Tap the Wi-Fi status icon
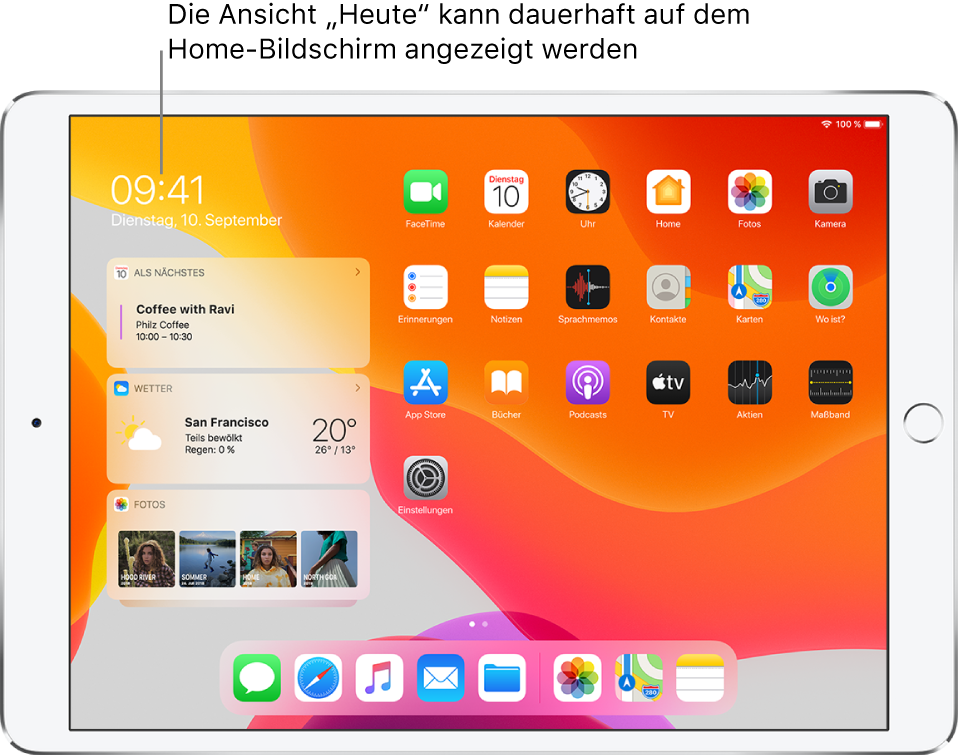This screenshot has width=958, height=755. coord(826,124)
